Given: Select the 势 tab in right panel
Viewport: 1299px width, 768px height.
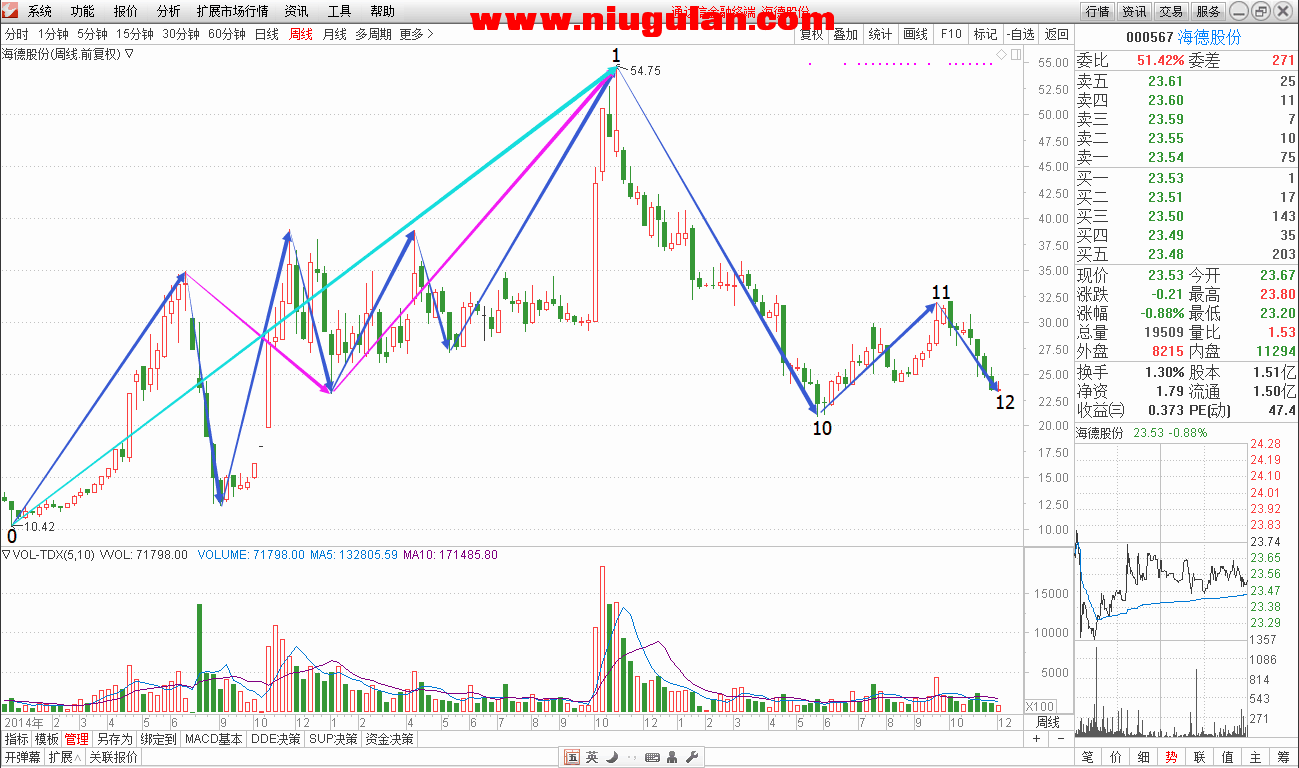Looking at the screenshot, I should pos(1171,757).
